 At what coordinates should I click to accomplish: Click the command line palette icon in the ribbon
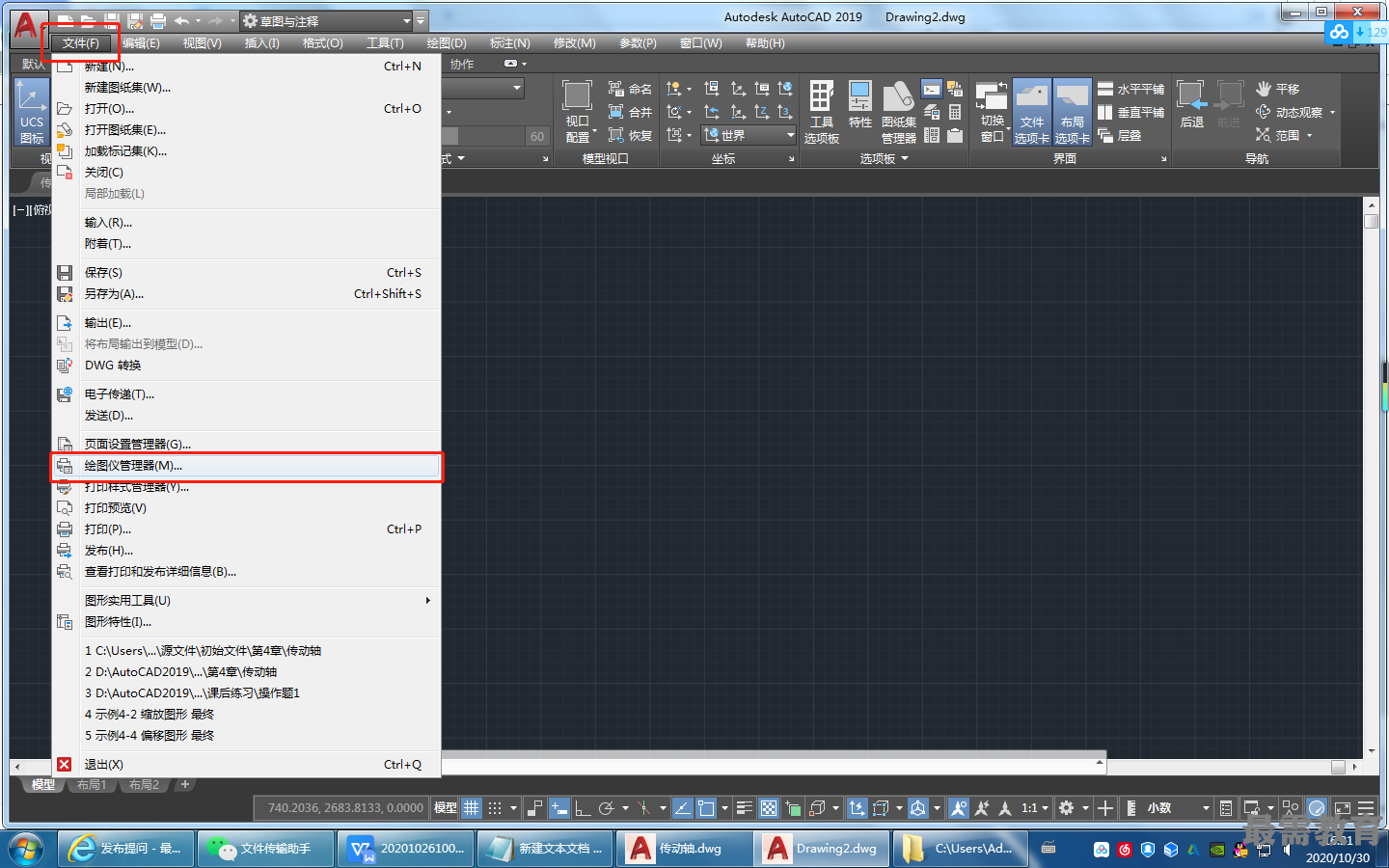(931, 90)
